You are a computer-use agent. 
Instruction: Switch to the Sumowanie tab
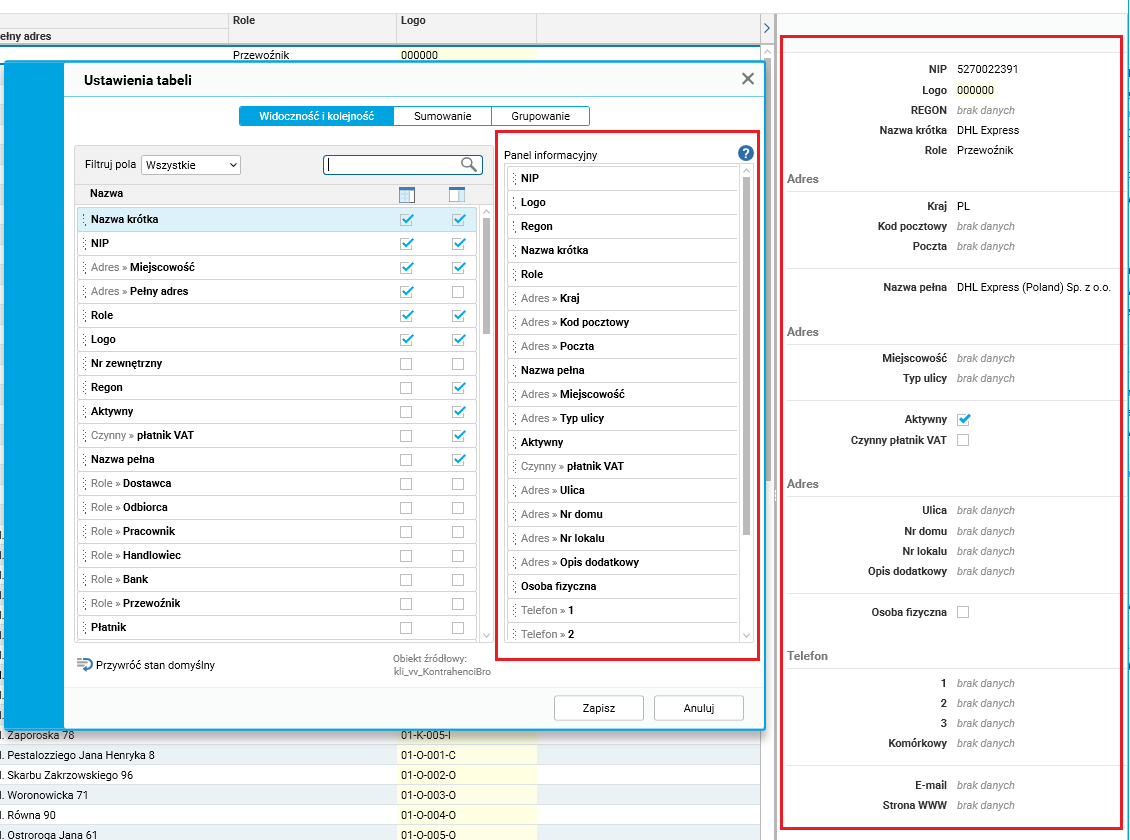click(442, 116)
